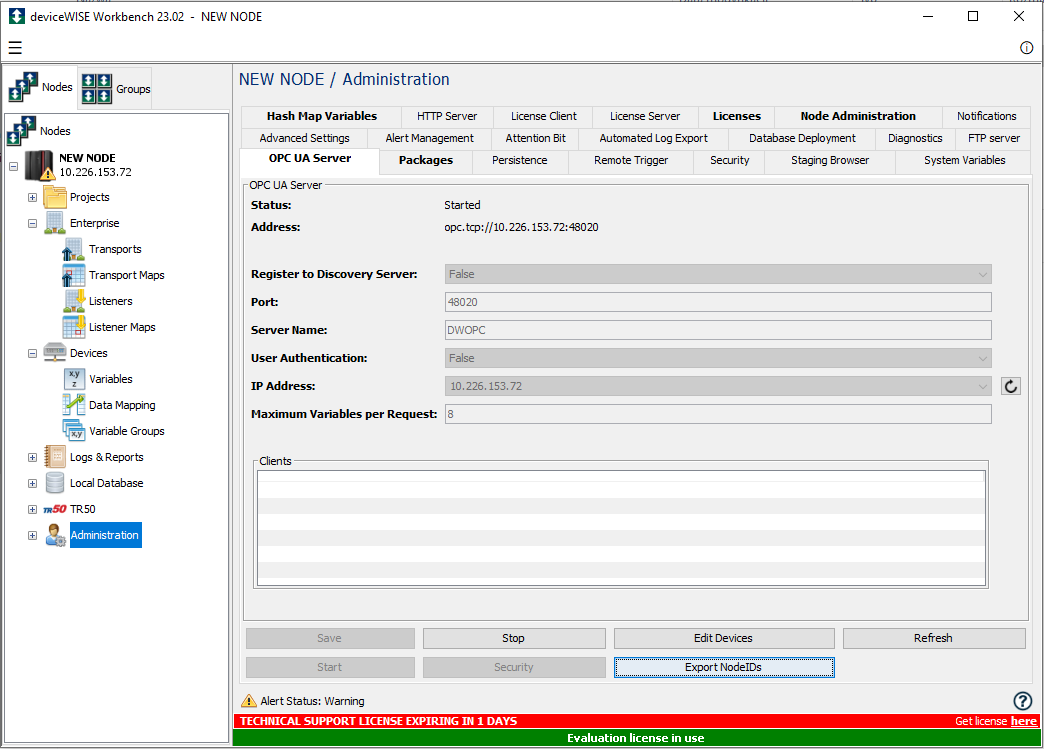Click the Alert Status: Warning text

(x=312, y=701)
